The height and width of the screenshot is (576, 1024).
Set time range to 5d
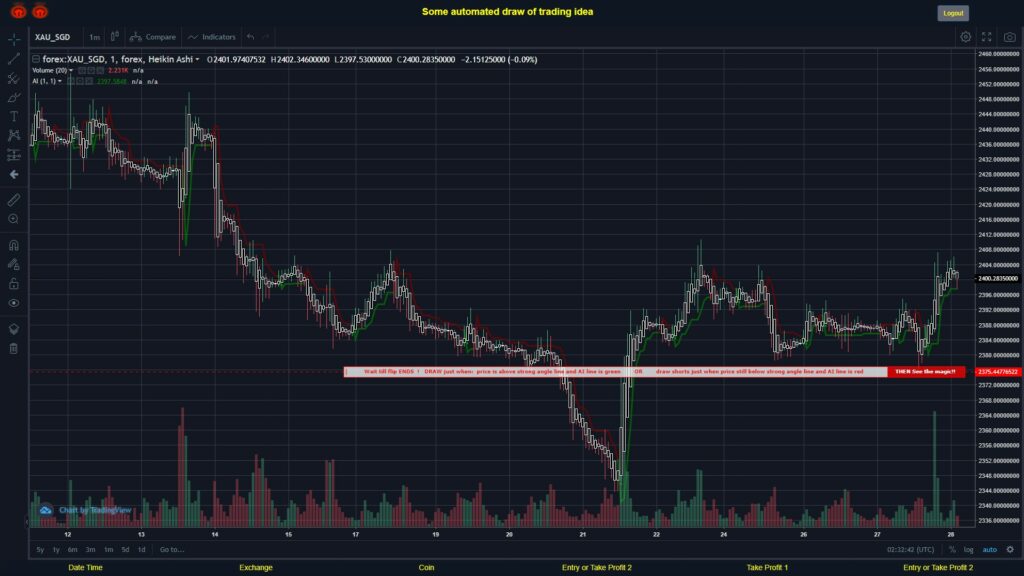tap(125, 550)
